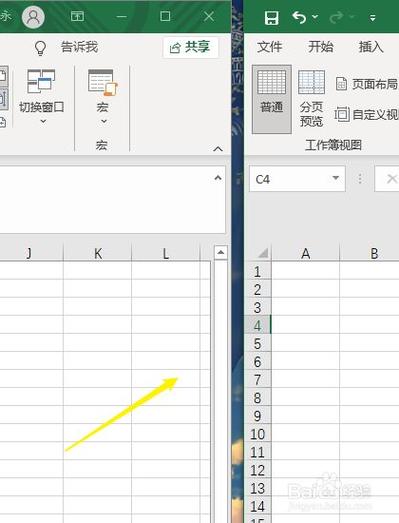399x523 pixels.
Task: Select row 7 header
Action: (x=258, y=380)
